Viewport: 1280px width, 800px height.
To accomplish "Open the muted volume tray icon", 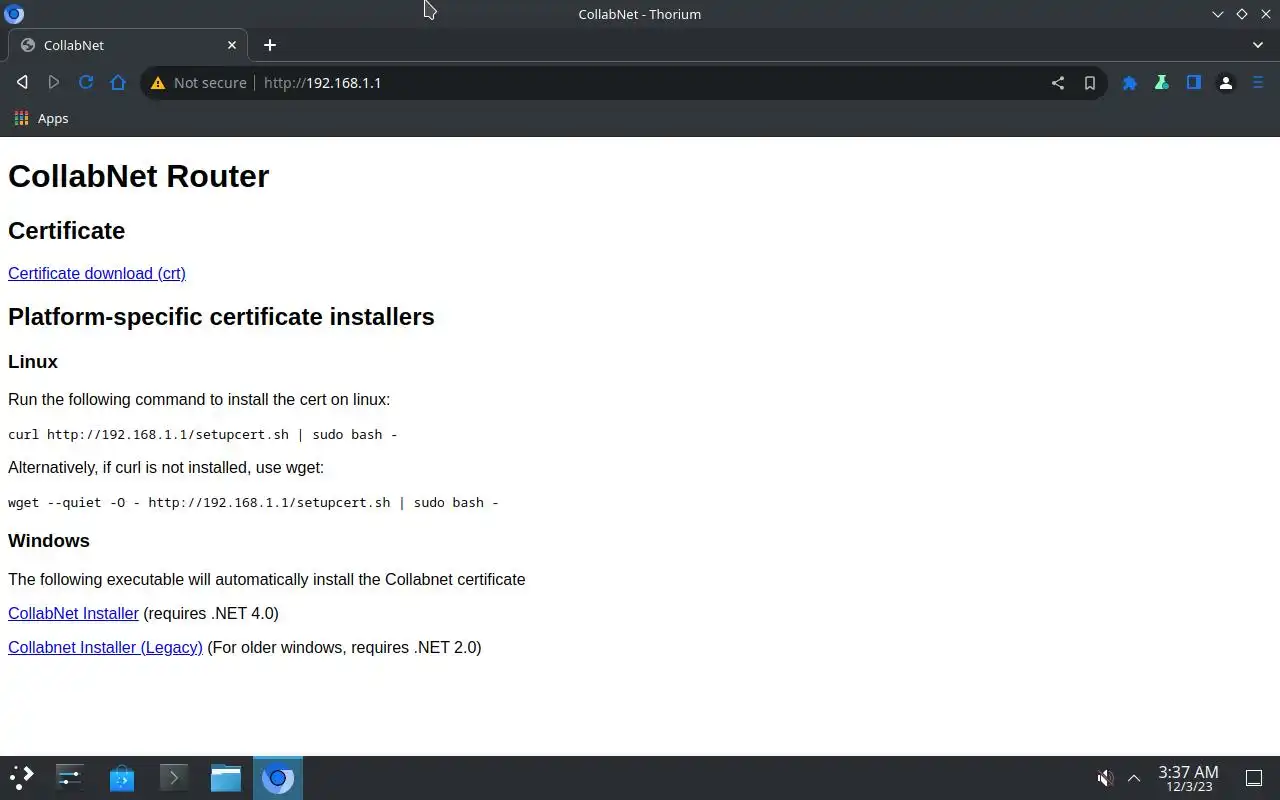I will click(x=1105, y=778).
